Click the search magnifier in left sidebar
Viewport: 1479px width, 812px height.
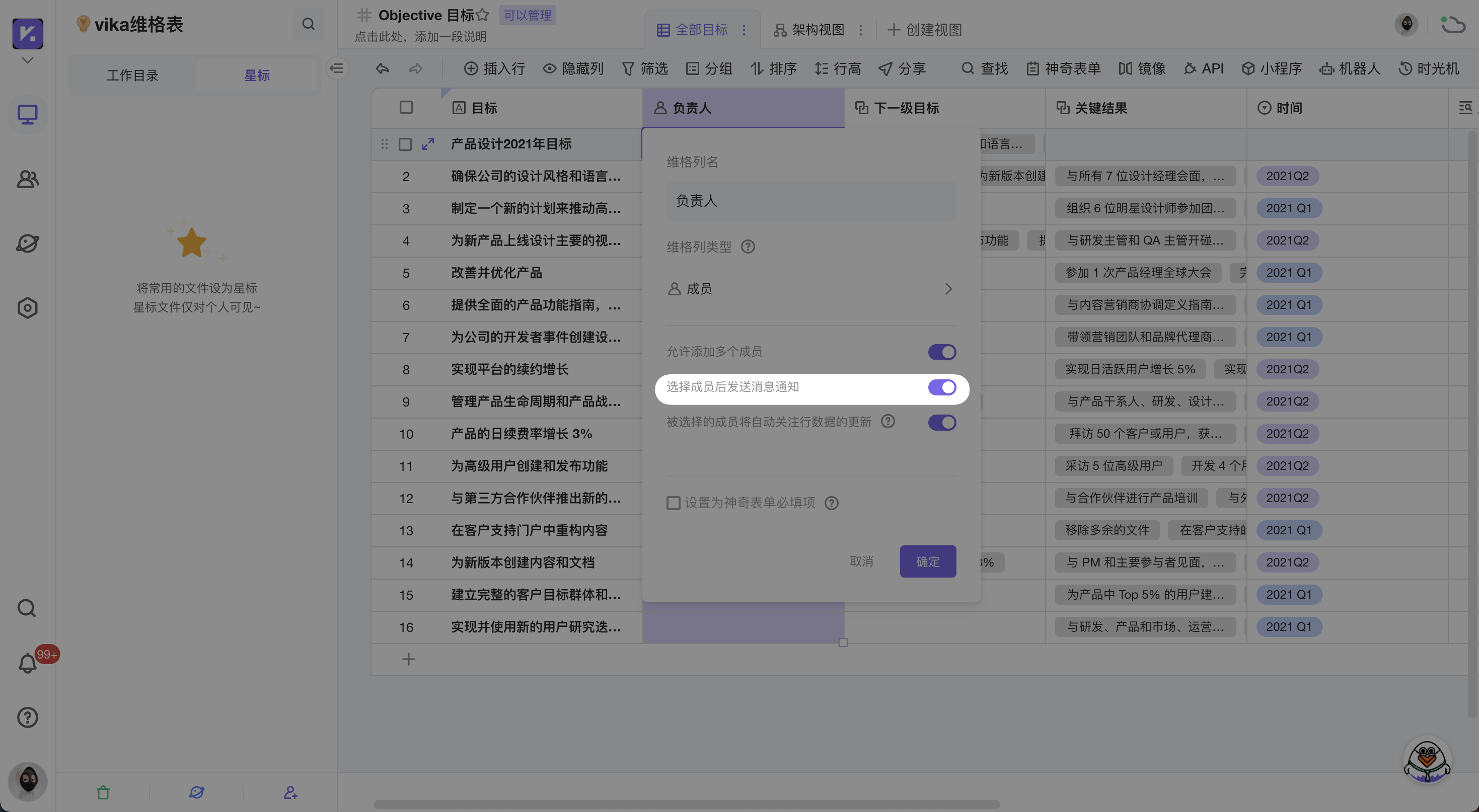(x=27, y=608)
